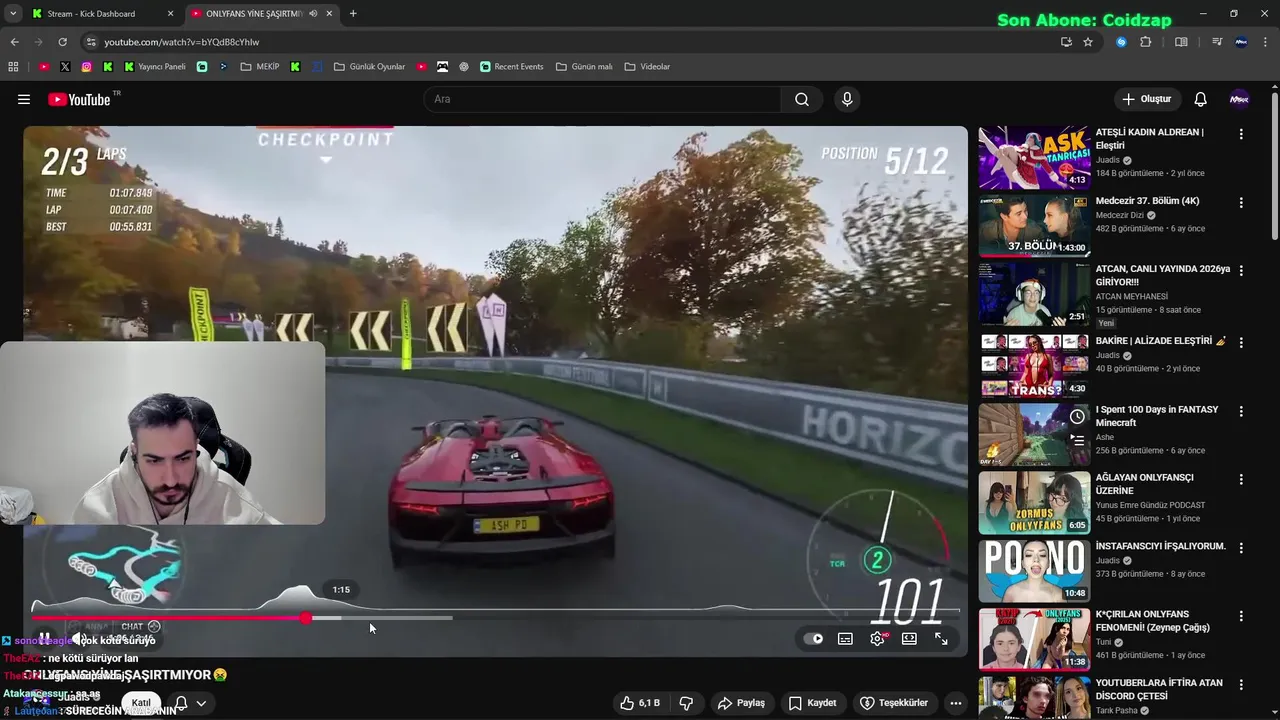Install app using the address bar icon
This screenshot has width=1280, height=720.
[x=1066, y=42]
